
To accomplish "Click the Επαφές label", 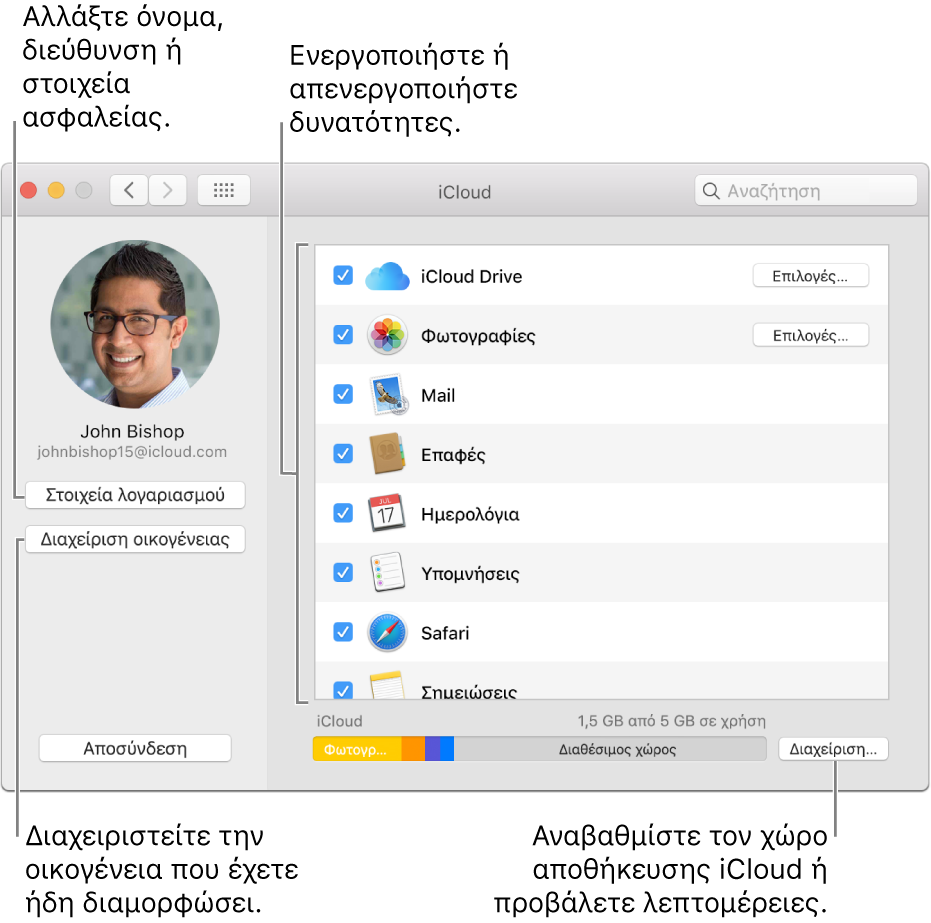I will (453, 455).
